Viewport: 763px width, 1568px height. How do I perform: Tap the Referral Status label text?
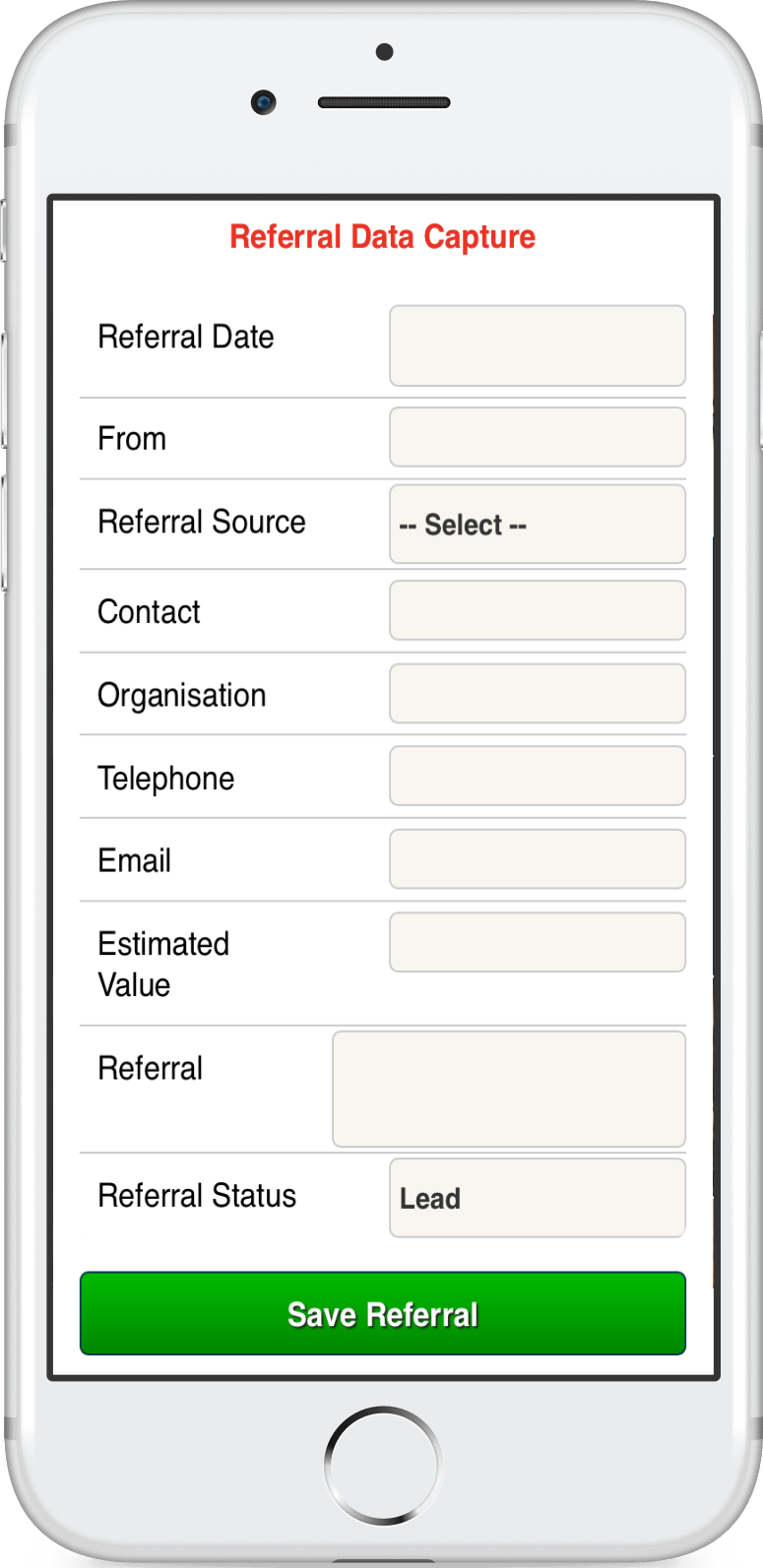196,1196
